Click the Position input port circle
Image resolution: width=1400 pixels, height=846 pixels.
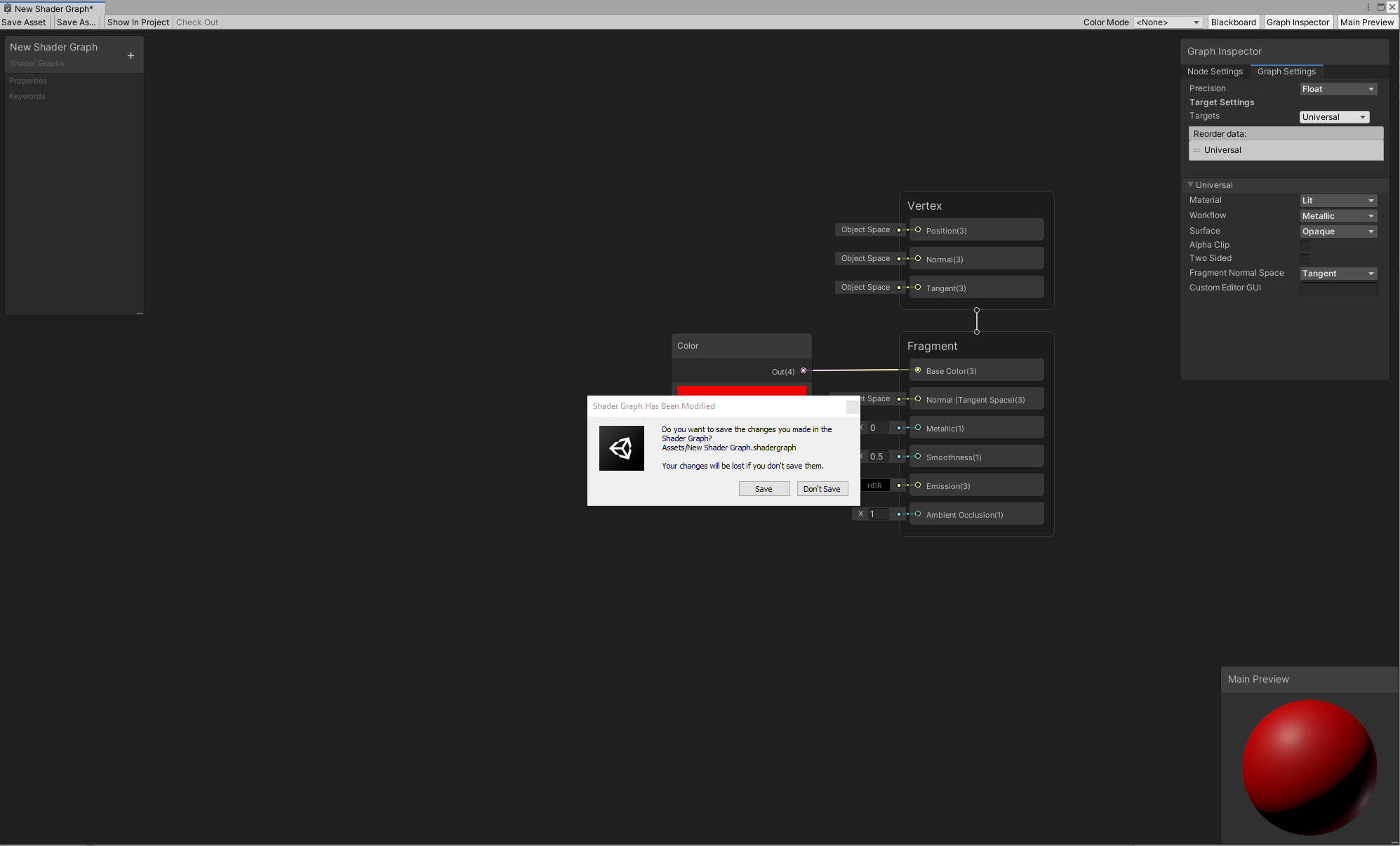coord(918,230)
